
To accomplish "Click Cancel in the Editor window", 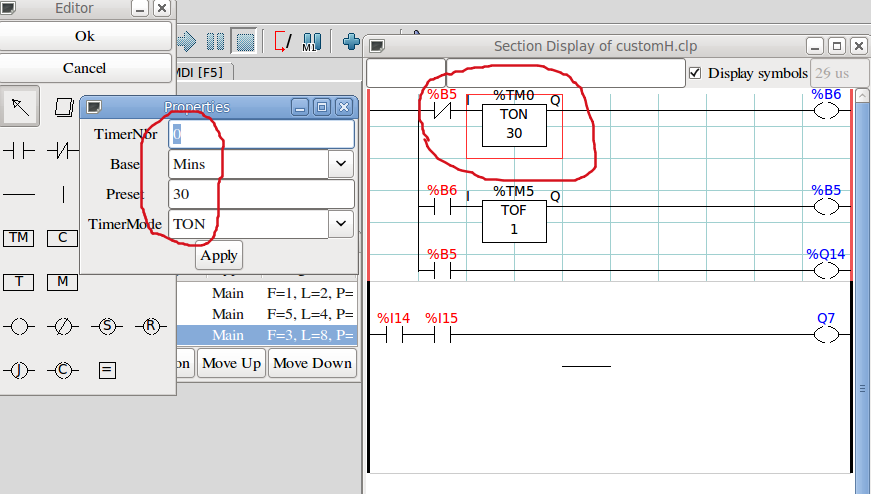I will 84,68.
